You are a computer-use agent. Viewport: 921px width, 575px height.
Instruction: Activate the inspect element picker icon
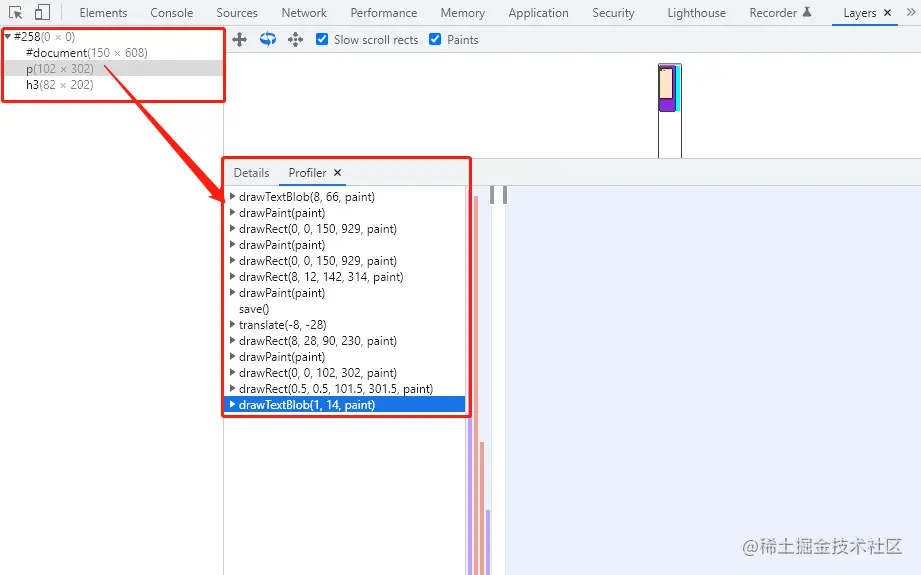15,12
